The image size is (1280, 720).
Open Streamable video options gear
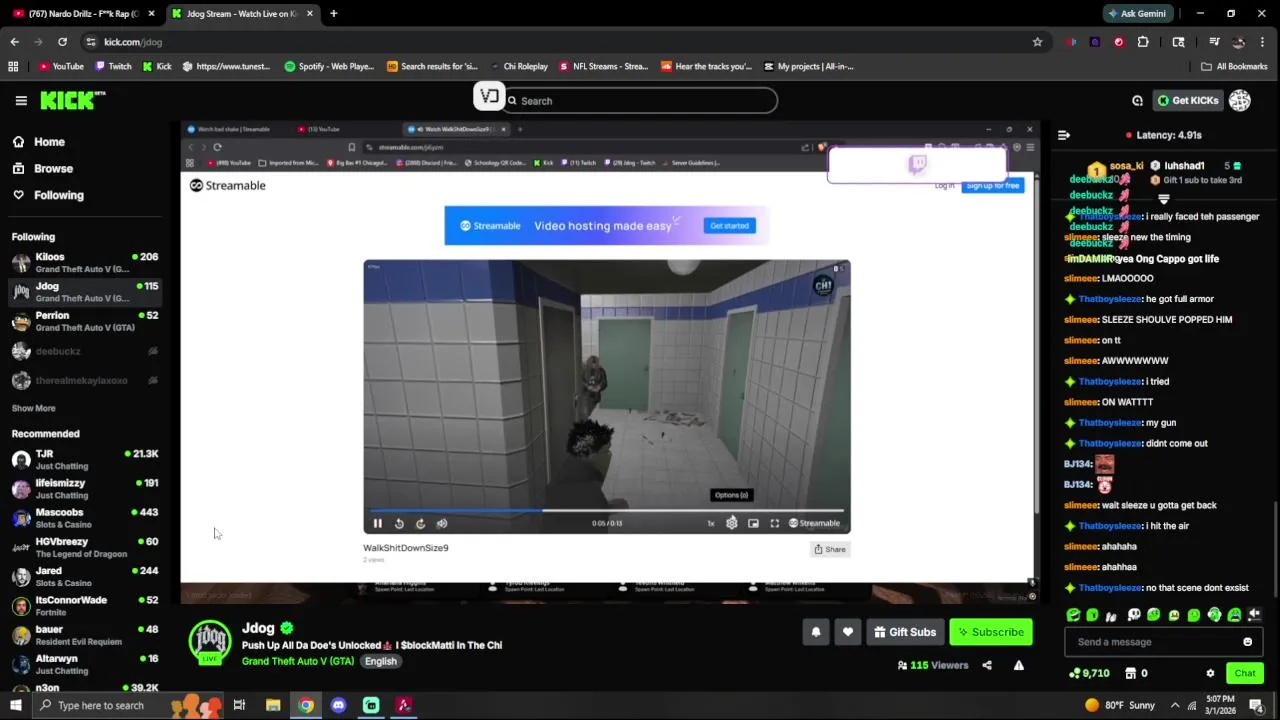tap(732, 523)
